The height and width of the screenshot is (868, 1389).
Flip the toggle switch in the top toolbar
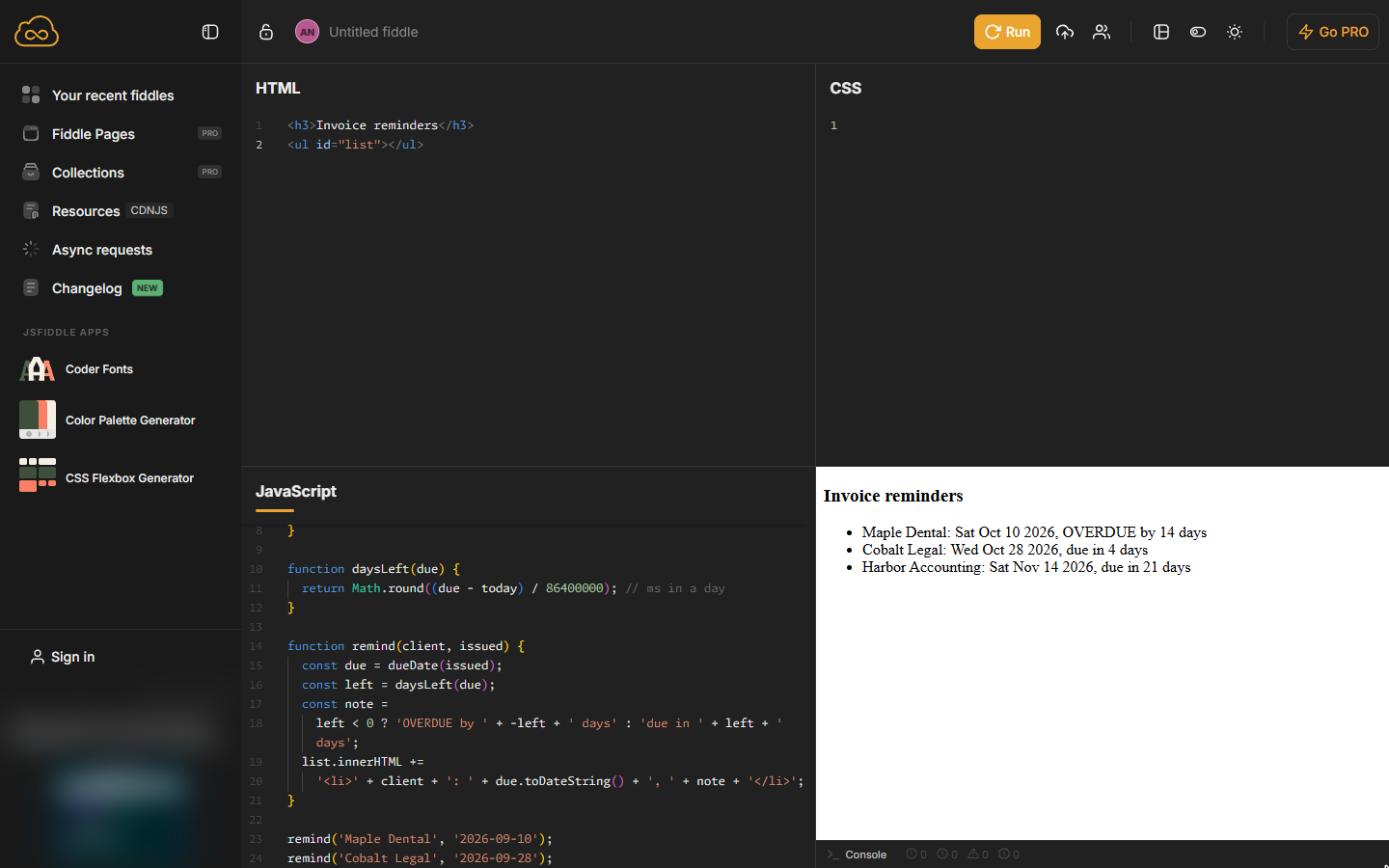click(1198, 32)
